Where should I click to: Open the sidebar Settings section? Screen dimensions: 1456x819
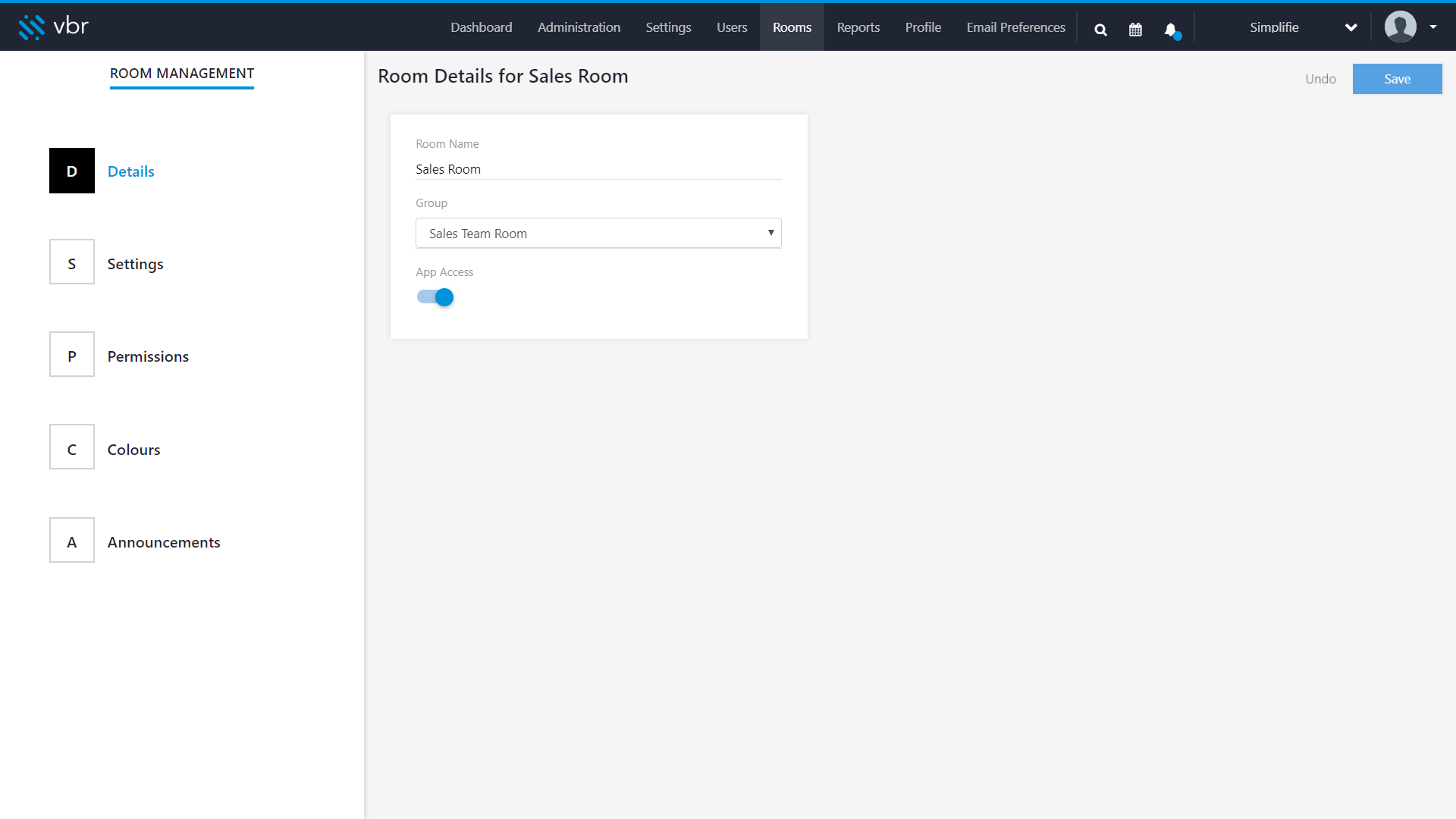pyautogui.click(x=135, y=264)
